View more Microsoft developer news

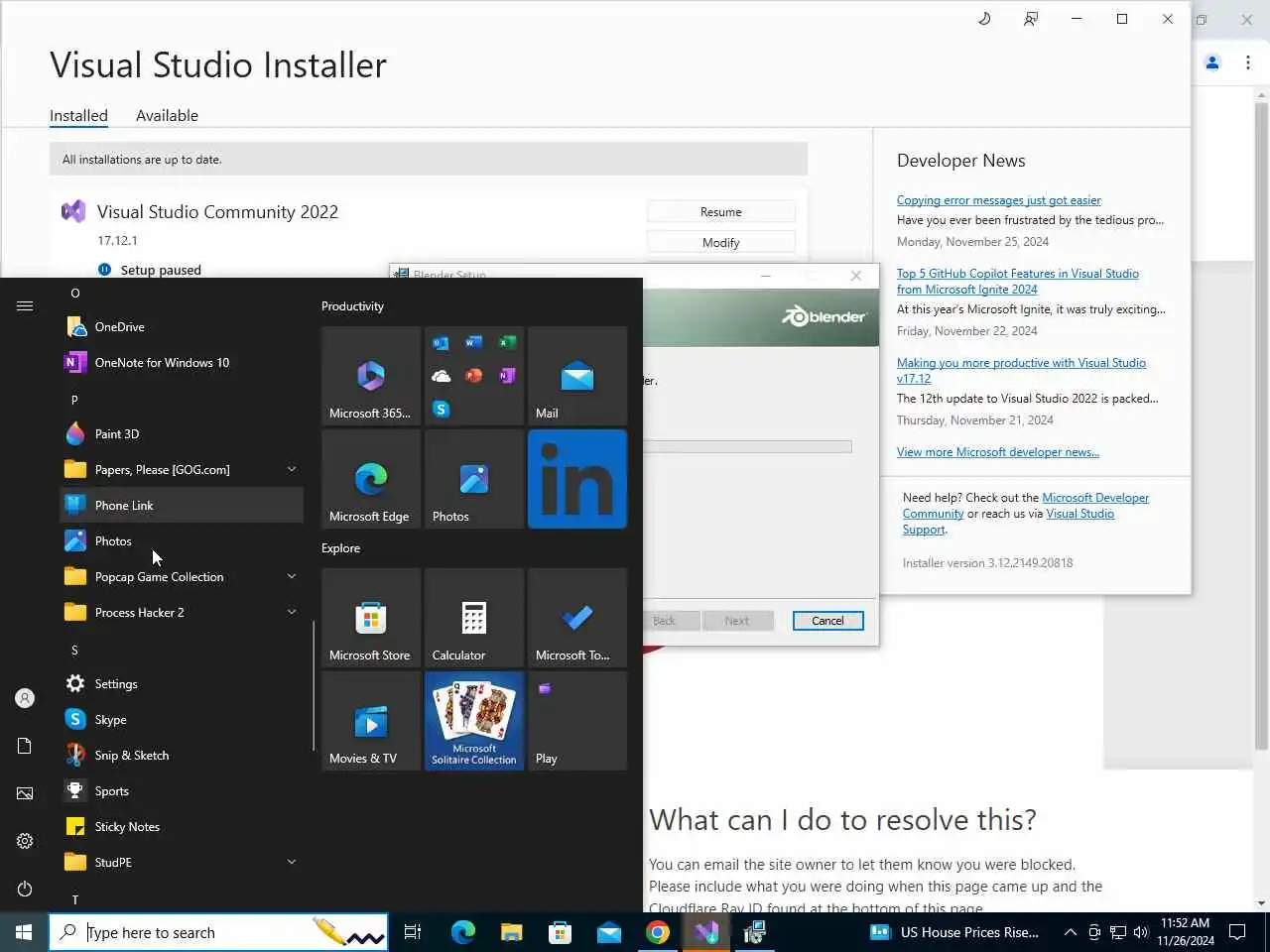[998, 452]
